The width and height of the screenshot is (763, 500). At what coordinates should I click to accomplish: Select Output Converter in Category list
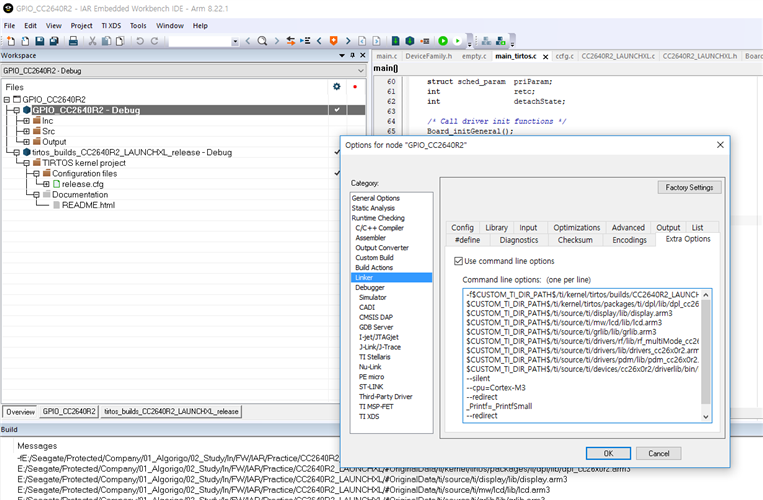pos(382,248)
